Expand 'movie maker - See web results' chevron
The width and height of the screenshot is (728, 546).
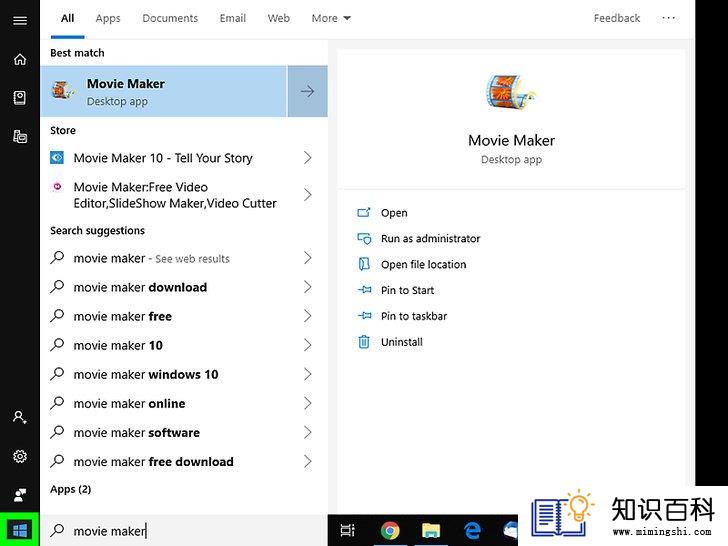pyautogui.click(x=307, y=258)
